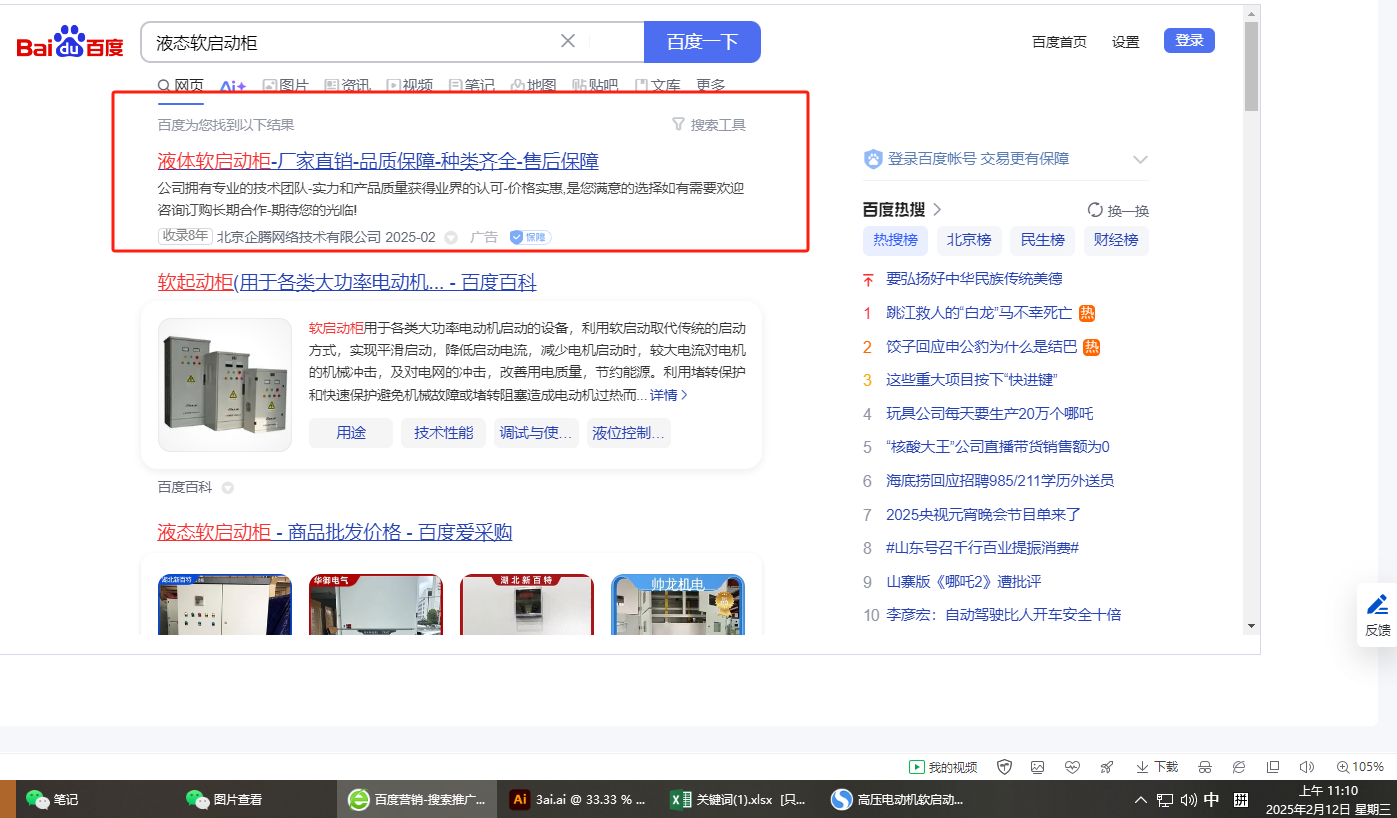This screenshot has width=1397, height=818.
Task: Mute browser sound via speaker icon
Action: point(1306,767)
